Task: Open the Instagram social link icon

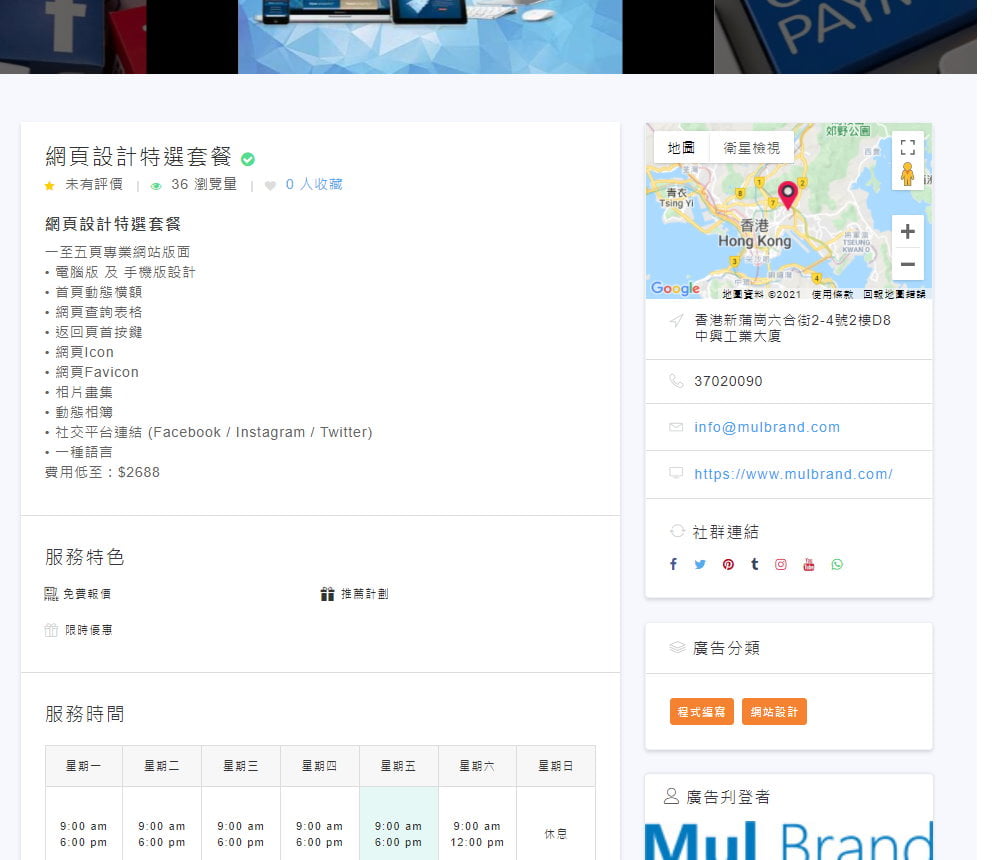Action: (x=780, y=565)
